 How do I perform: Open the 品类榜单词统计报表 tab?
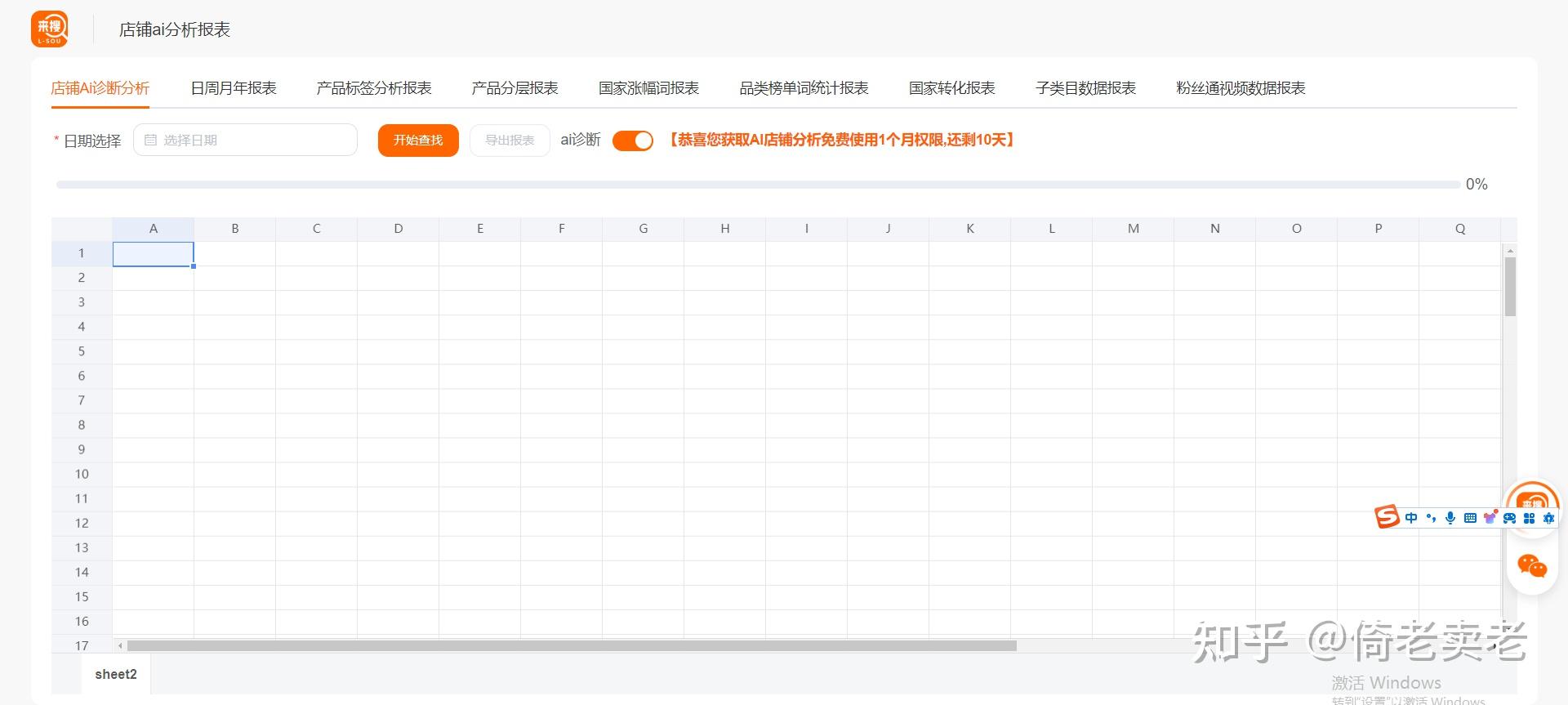coord(804,88)
